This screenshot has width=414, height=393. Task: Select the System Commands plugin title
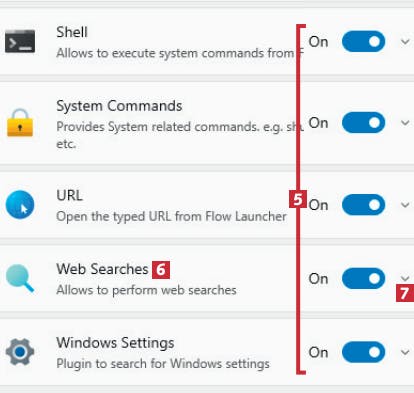click(x=119, y=106)
